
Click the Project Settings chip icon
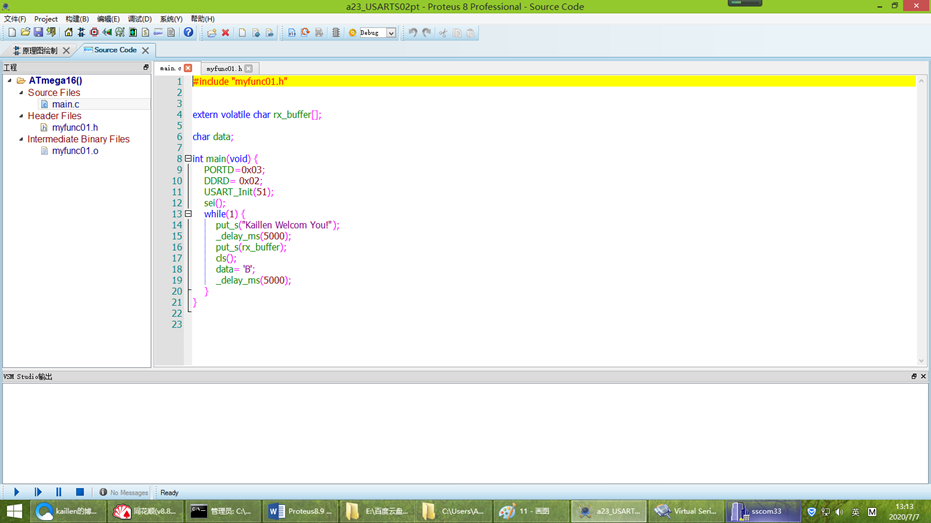point(335,33)
